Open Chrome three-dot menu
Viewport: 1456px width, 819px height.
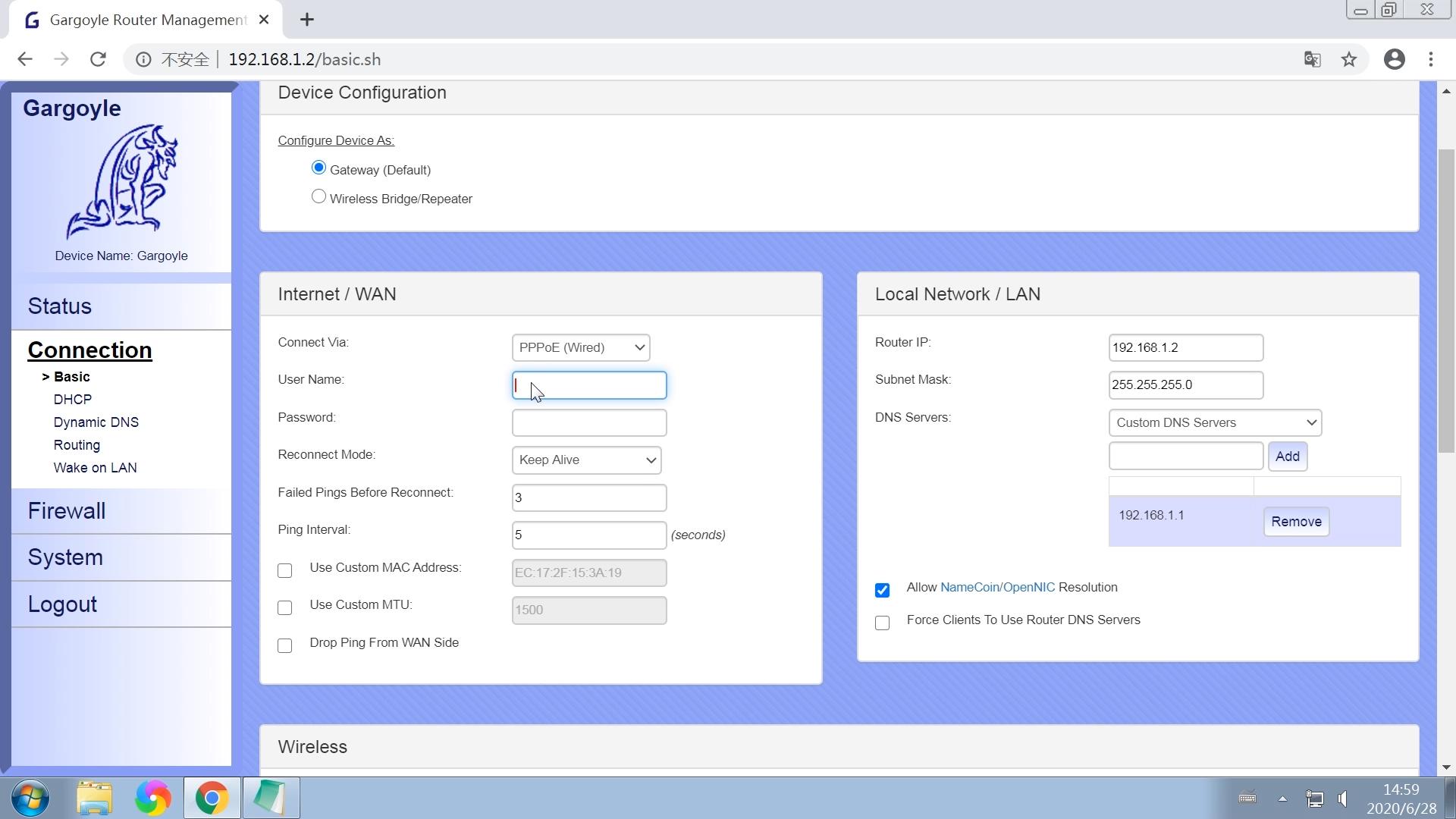(1431, 59)
